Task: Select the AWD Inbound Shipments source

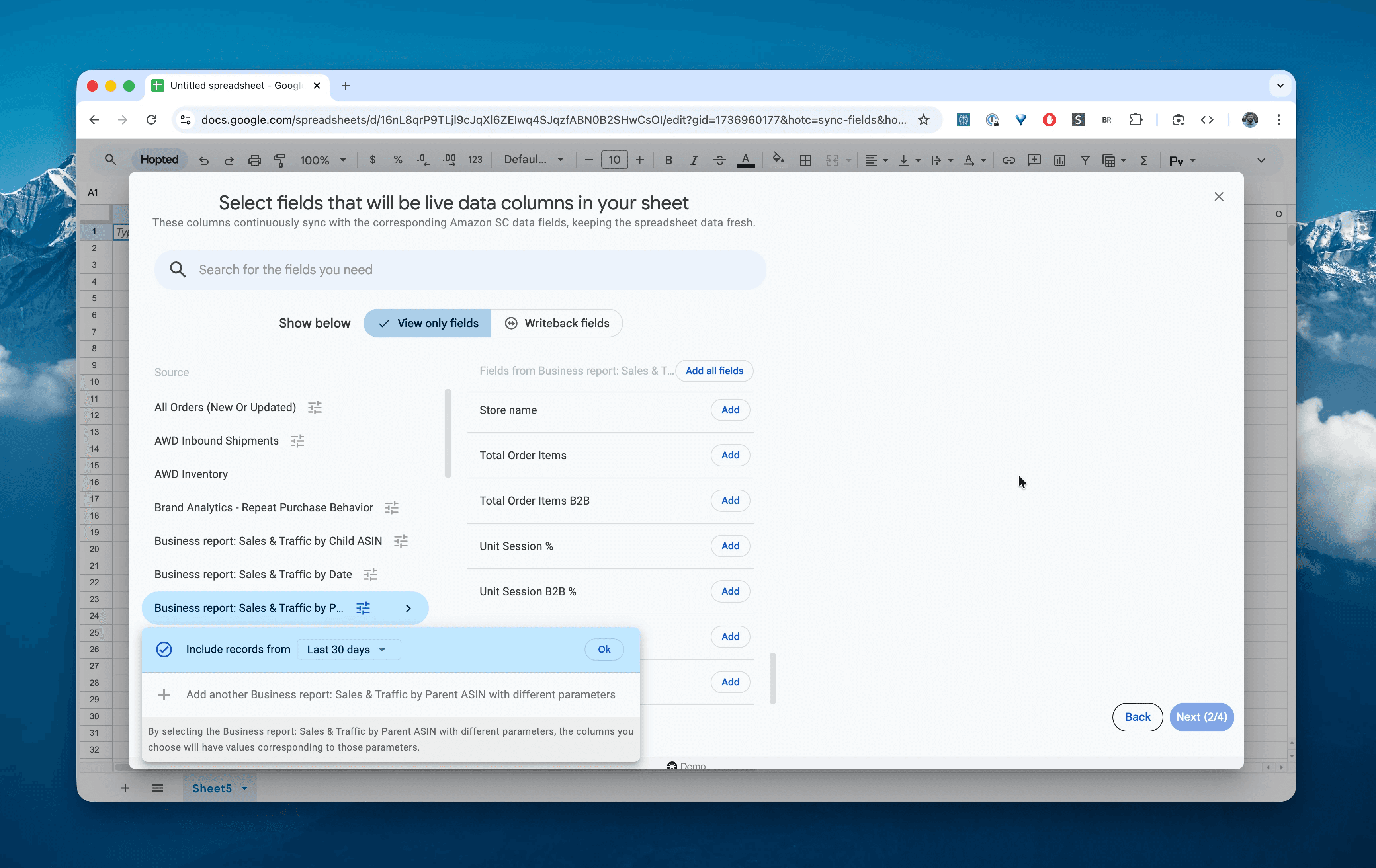Action: (217, 441)
